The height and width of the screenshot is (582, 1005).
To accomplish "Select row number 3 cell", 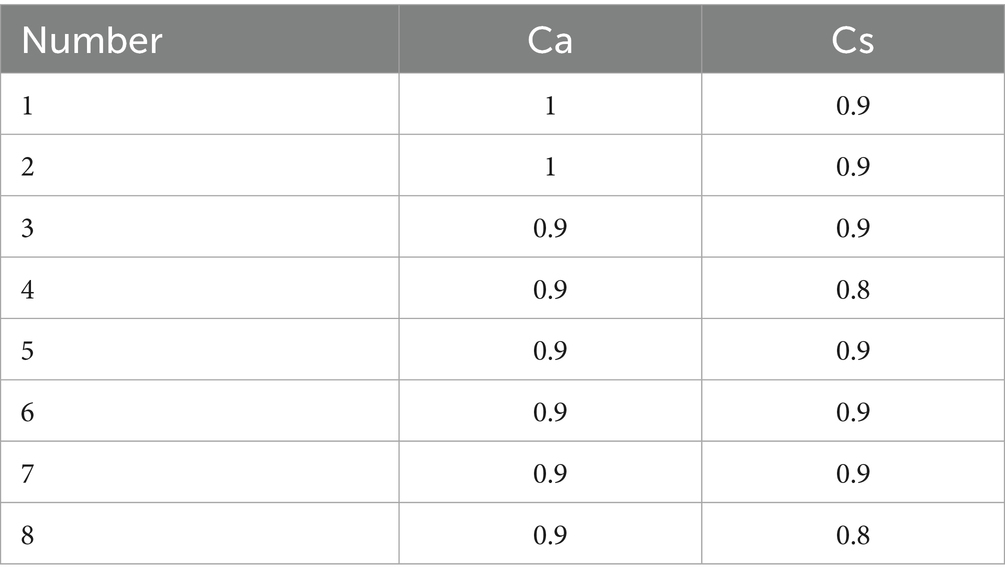I will [x=27, y=228].
